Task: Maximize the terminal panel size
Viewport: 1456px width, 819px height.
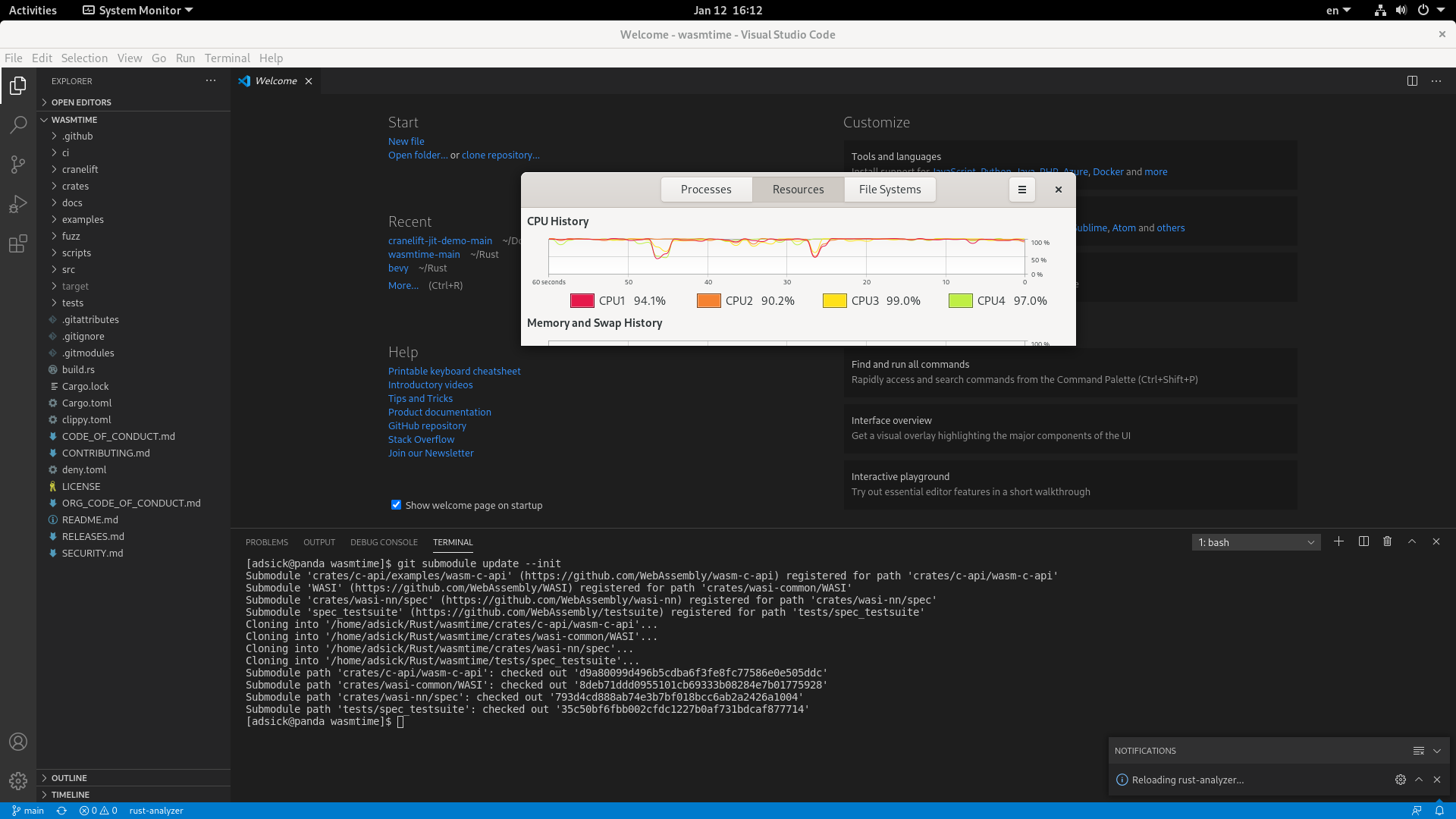Action: click(x=1412, y=541)
